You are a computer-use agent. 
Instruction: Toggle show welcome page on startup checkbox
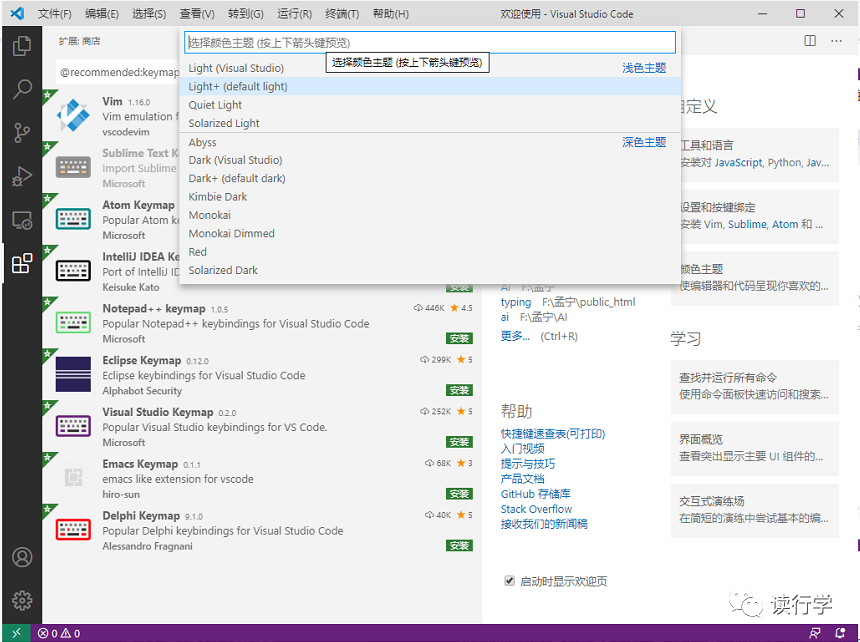tap(510, 581)
